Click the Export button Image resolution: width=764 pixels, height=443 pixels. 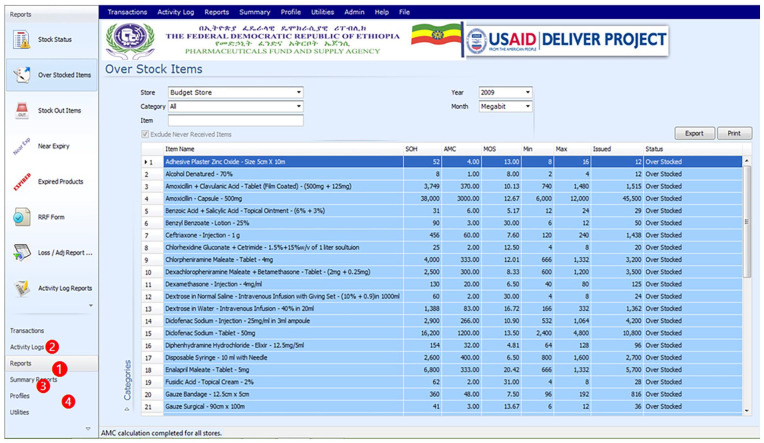[x=693, y=133]
